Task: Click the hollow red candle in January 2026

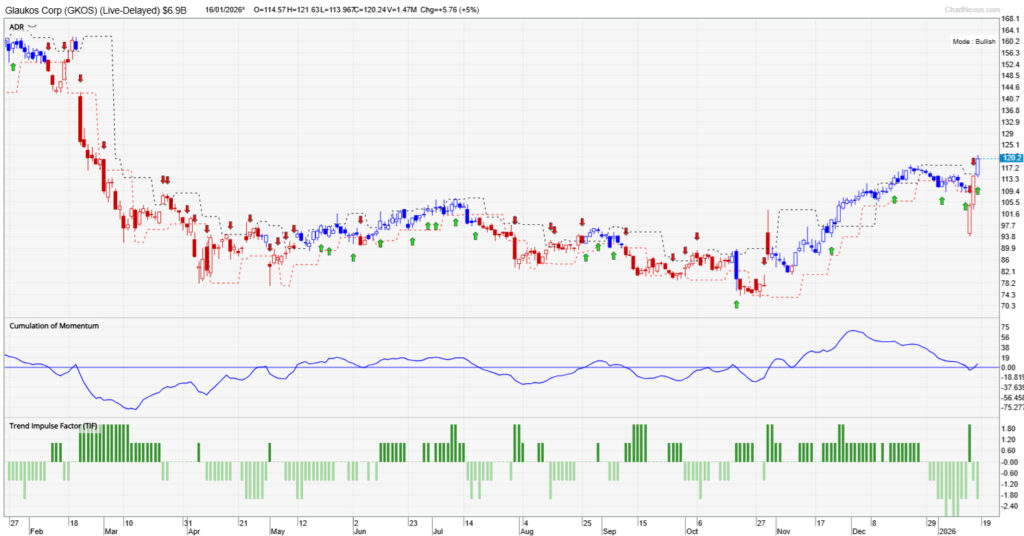Action: tap(970, 219)
